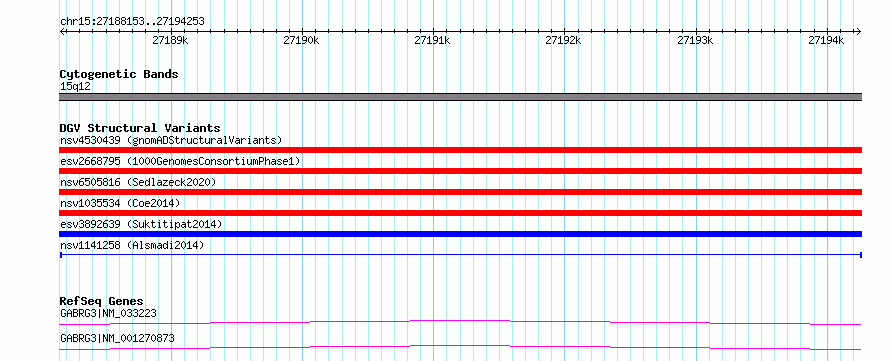The image size is (890, 361).
Task: Click the chr15:27188153..27194253 coordinate label
Action: coord(132,22)
